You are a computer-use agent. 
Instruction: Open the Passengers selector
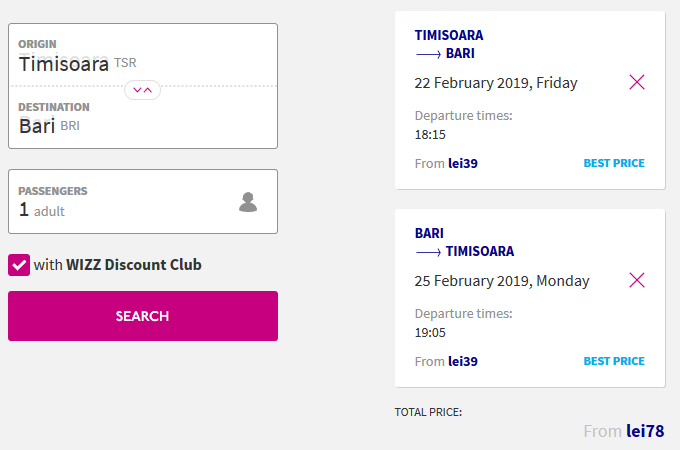143,202
